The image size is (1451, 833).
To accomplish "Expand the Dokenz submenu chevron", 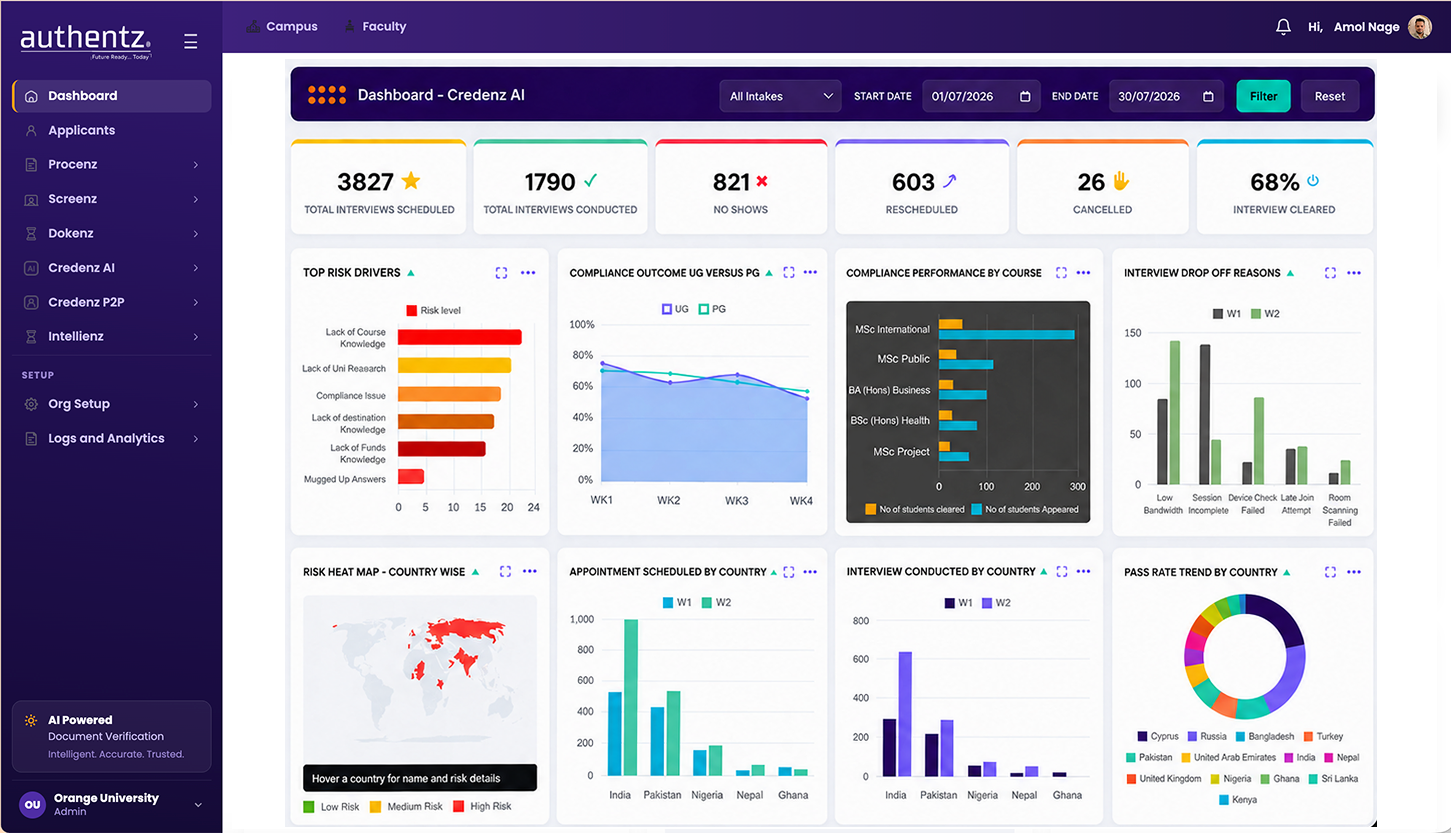I will [x=196, y=233].
